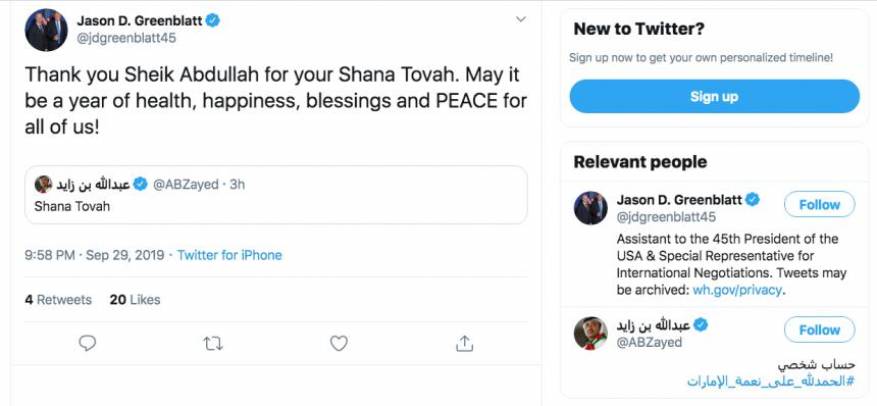View the 4 Retweets list
Viewport: 877px width, 406px height.
[x=58, y=300]
